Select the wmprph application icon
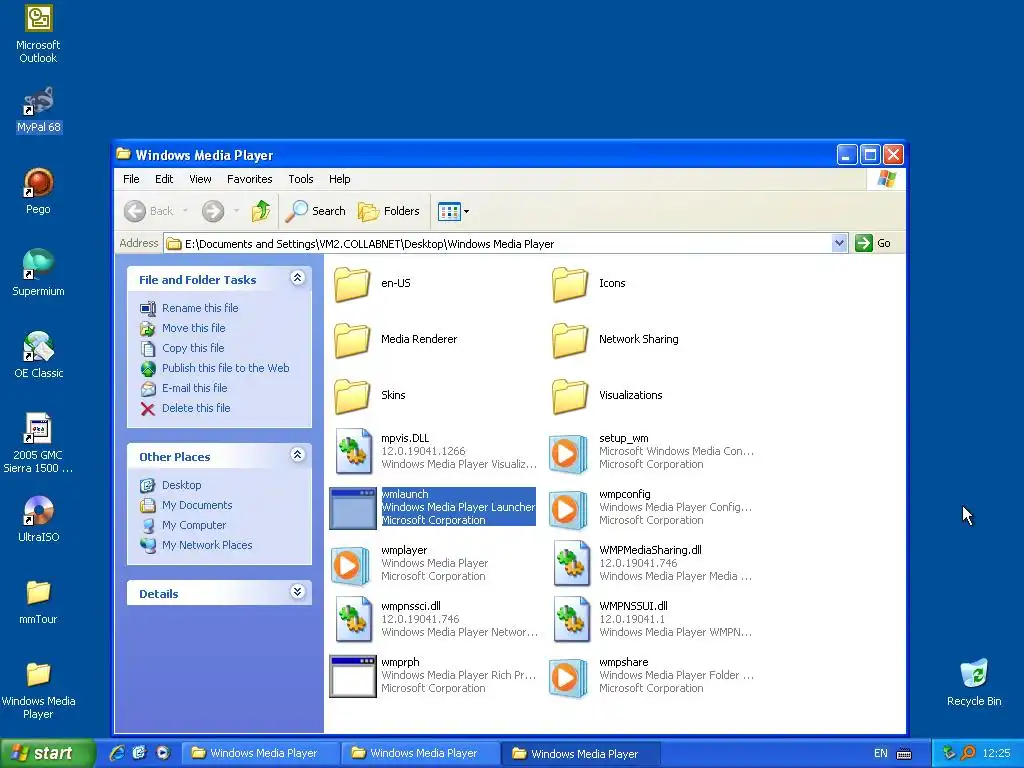Image resolution: width=1024 pixels, height=768 pixels. 353,677
